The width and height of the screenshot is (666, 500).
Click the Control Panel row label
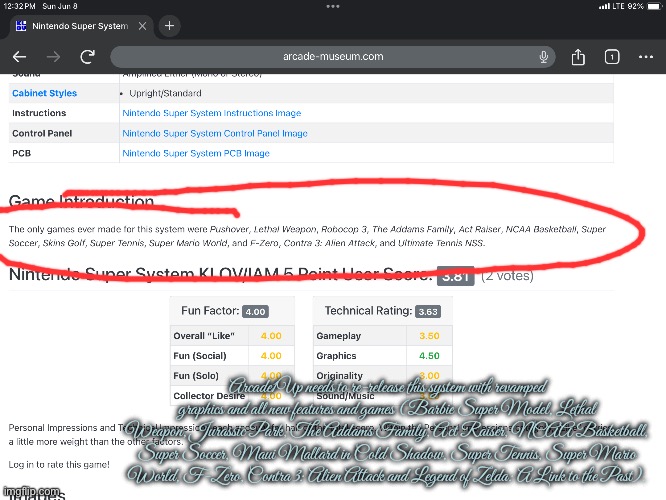coord(42,133)
